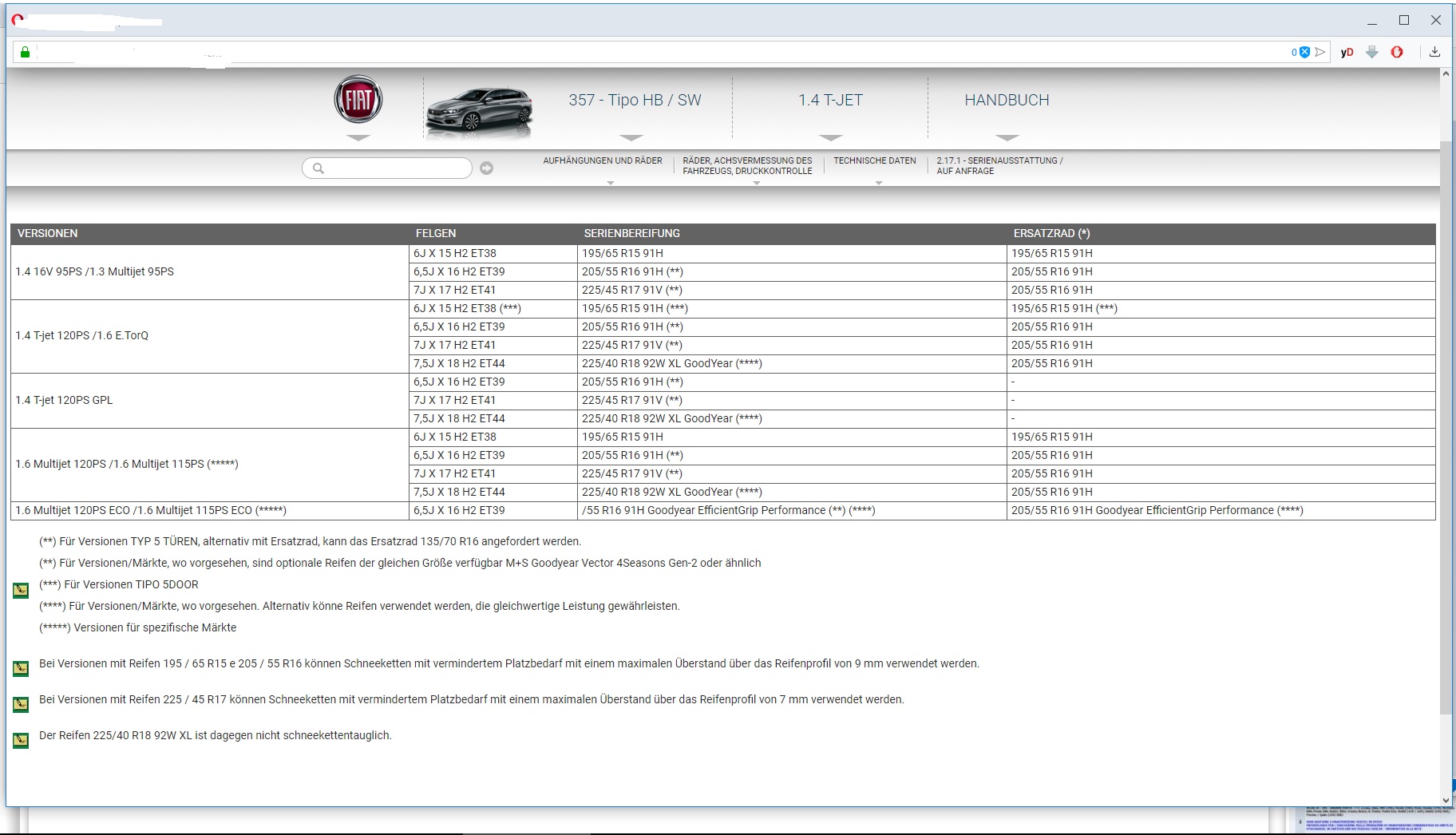
Task: Click the yD extension icon in toolbar
Action: click(1347, 53)
